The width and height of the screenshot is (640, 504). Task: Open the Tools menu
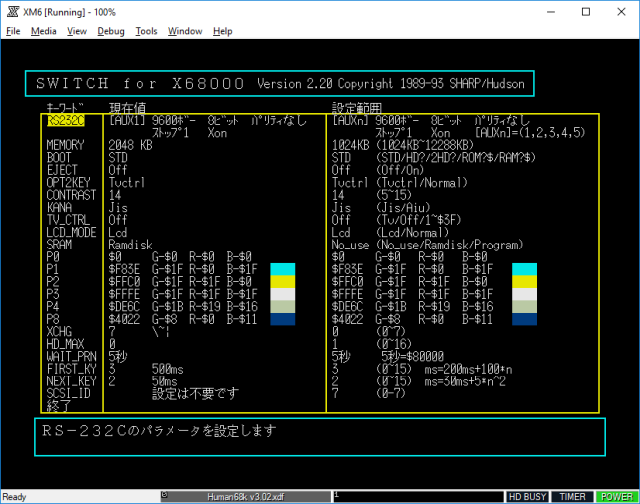coord(146,31)
